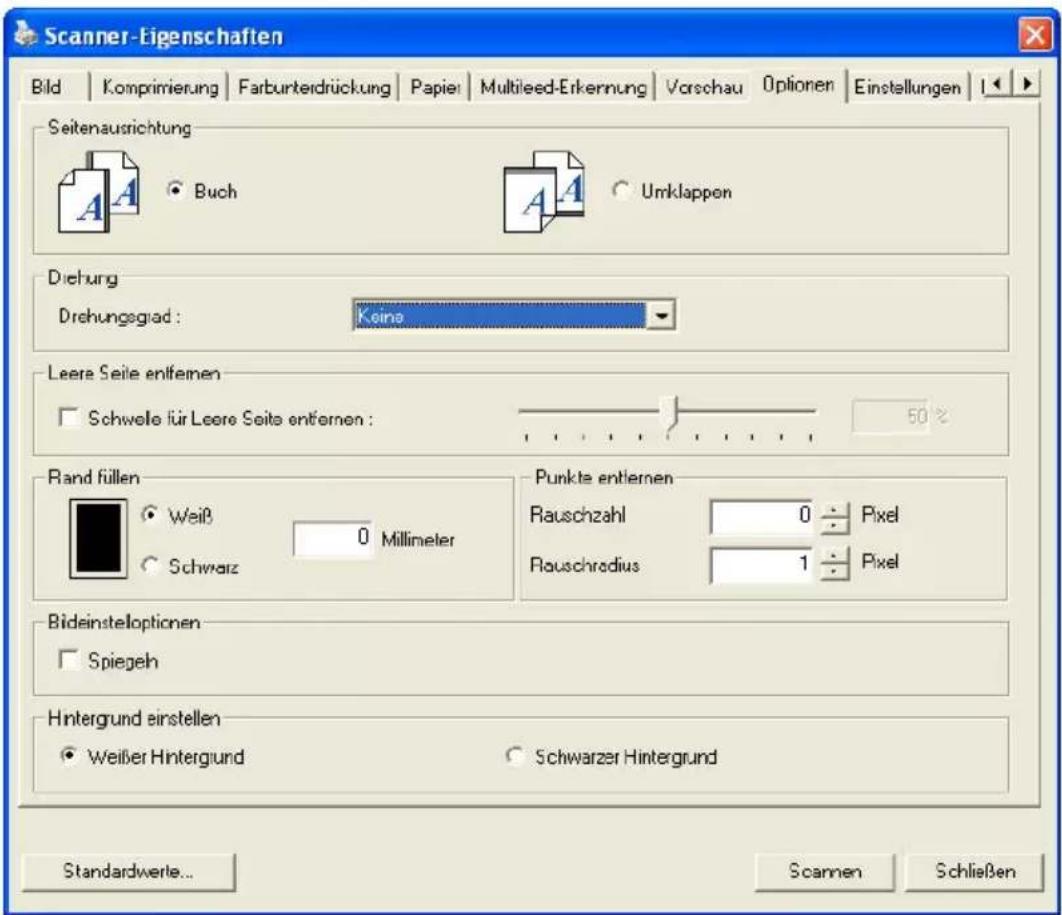Click the Standardwerte button
The width and height of the screenshot is (1062, 915).
pos(129,871)
